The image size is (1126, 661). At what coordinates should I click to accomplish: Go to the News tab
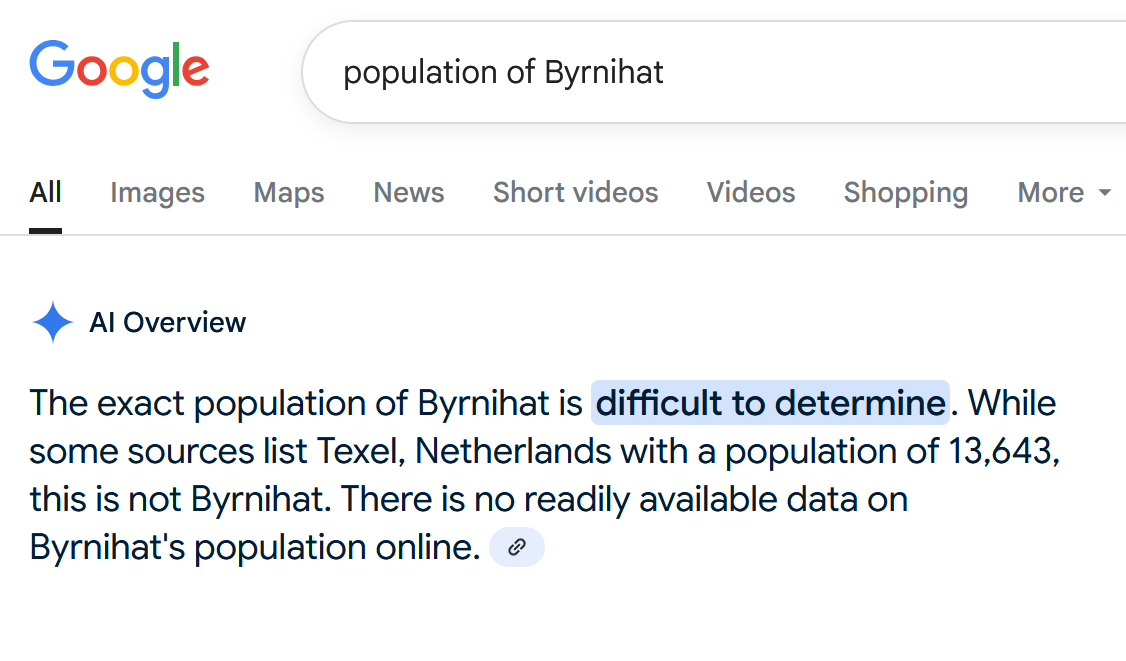click(409, 192)
